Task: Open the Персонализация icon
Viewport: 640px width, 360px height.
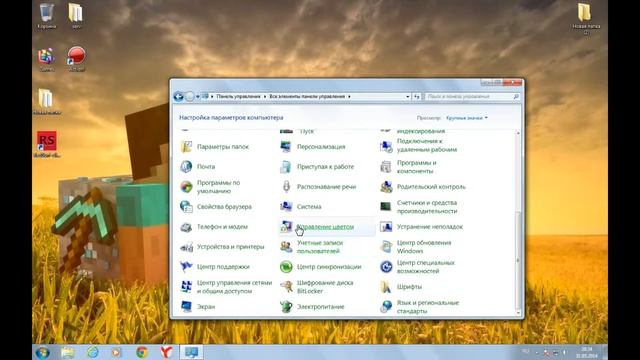Action: (286, 147)
